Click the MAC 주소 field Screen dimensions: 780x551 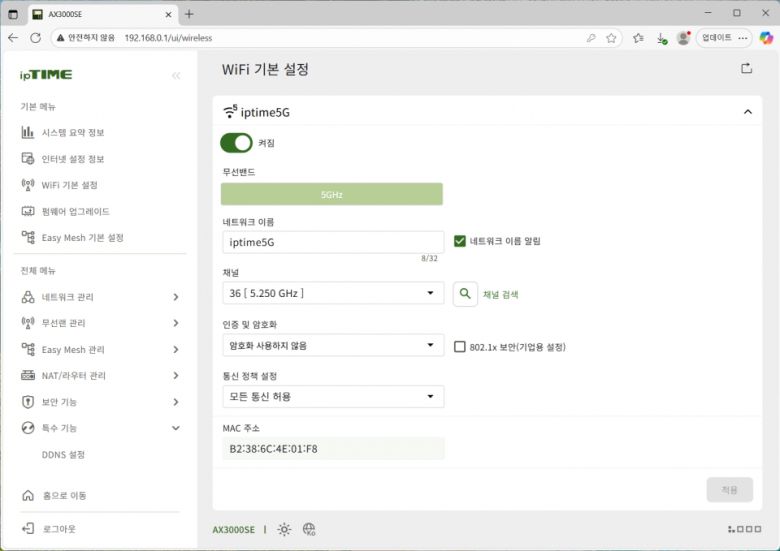[x=333, y=449]
